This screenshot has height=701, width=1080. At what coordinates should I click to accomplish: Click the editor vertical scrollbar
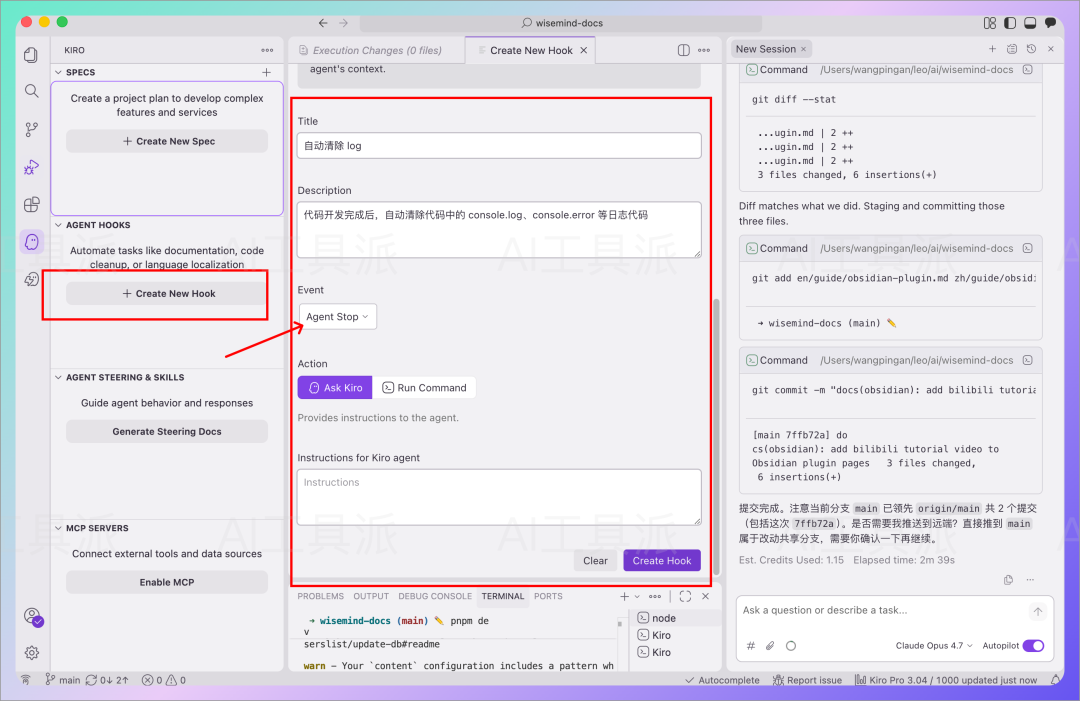[716, 437]
